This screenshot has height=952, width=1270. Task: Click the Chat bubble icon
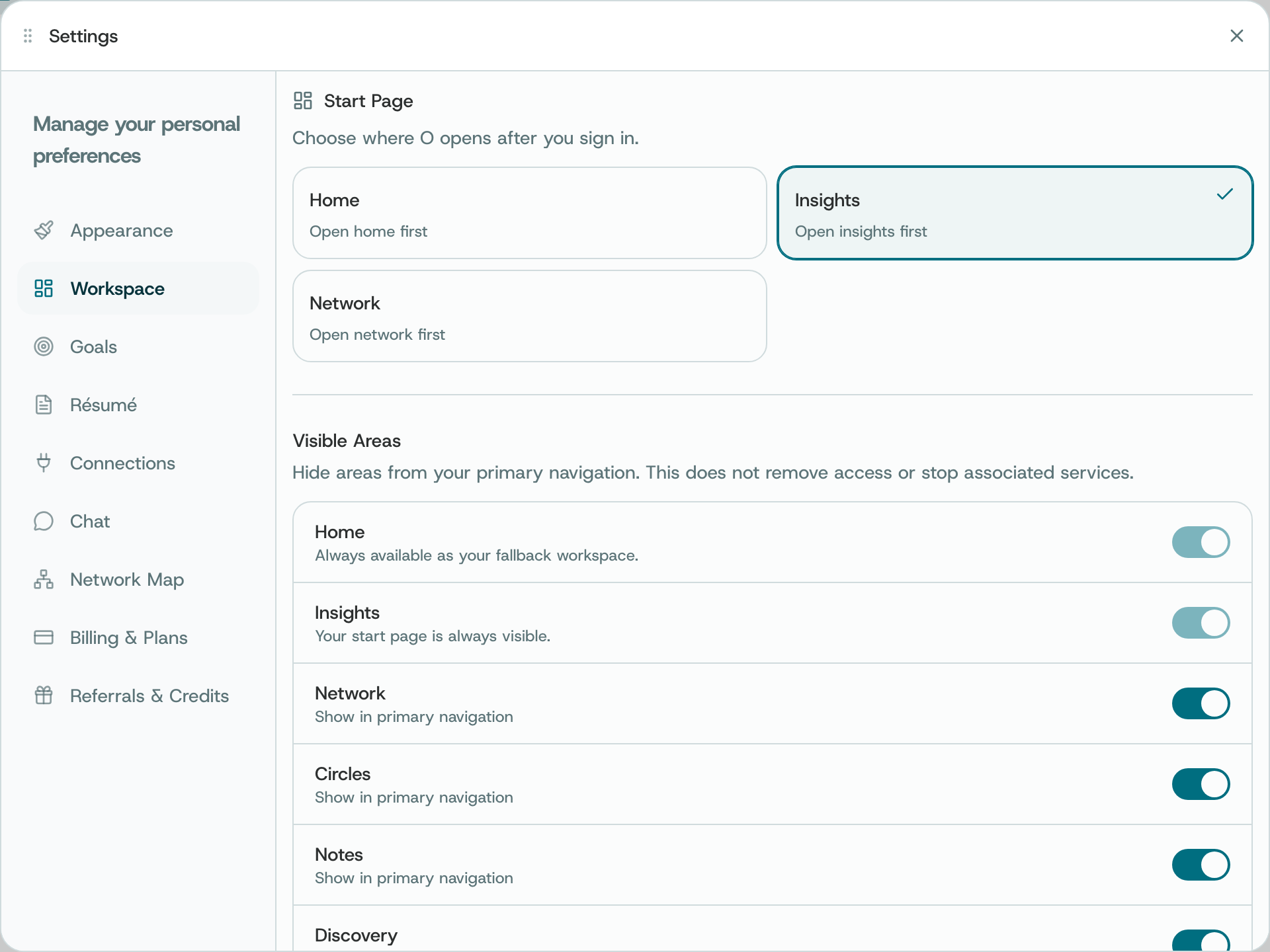[44, 521]
